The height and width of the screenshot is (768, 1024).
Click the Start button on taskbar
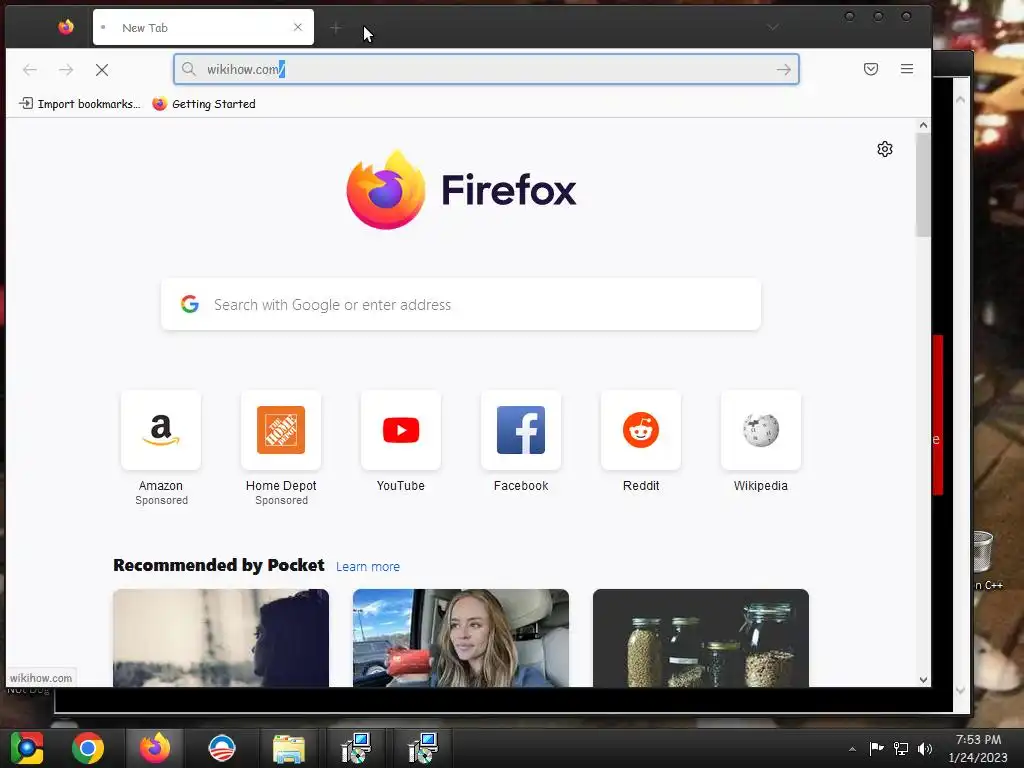click(x=27, y=748)
